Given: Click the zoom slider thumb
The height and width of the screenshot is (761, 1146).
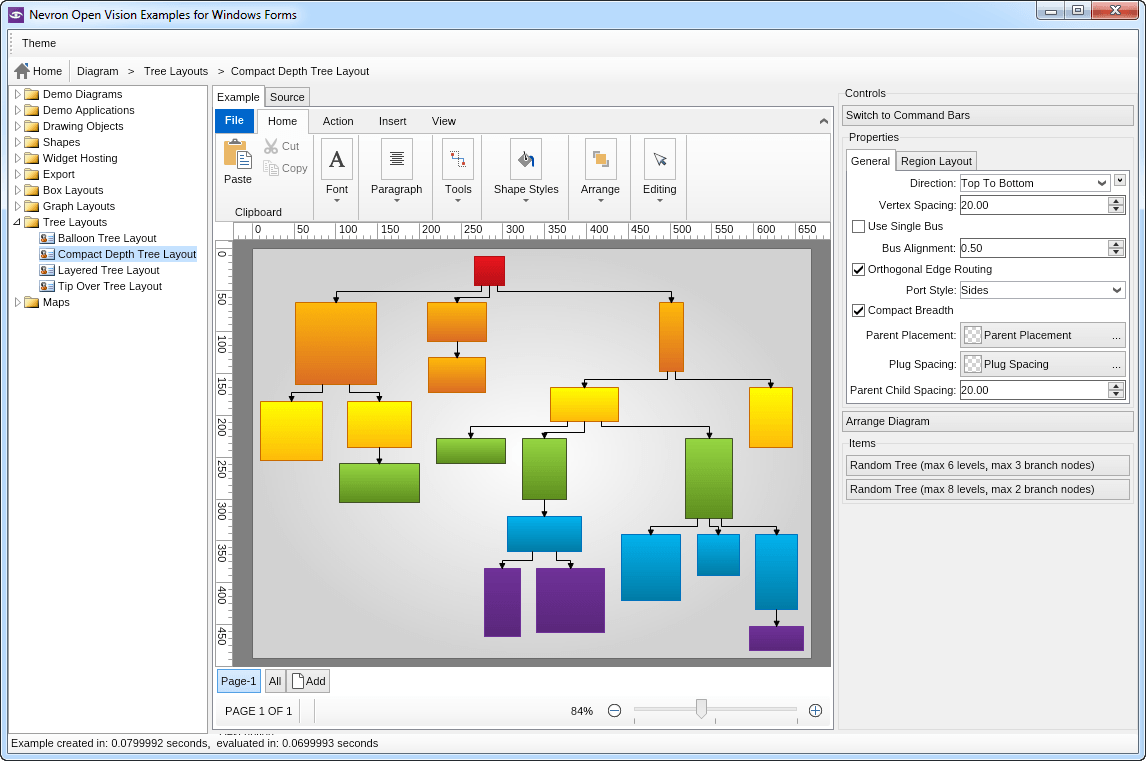Looking at the screenshot, I should pyautogui.click(x=701, y=709).
